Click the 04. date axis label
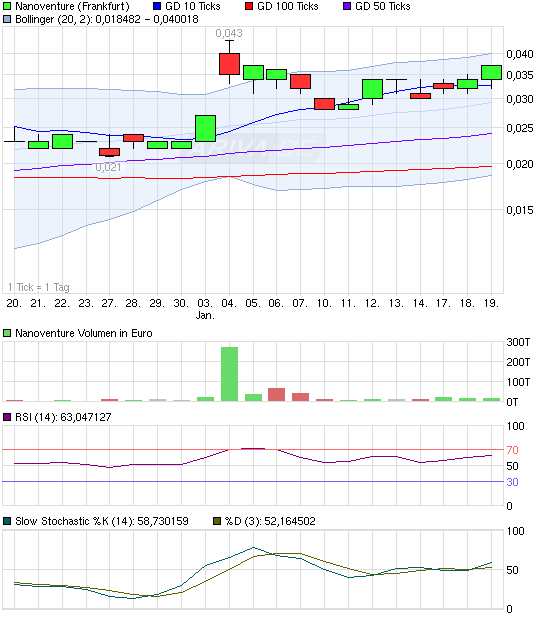Screen dimensions: 545x631 point(229,303)
